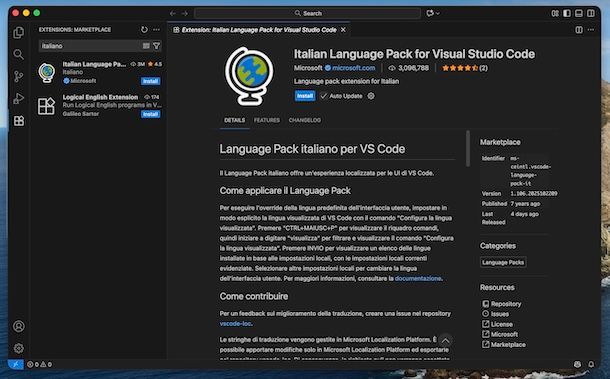The width and height of the screenshot is (610, 379).
Task: Refresh the Extensions Marketplace list
Action: [x=144, y=30]
